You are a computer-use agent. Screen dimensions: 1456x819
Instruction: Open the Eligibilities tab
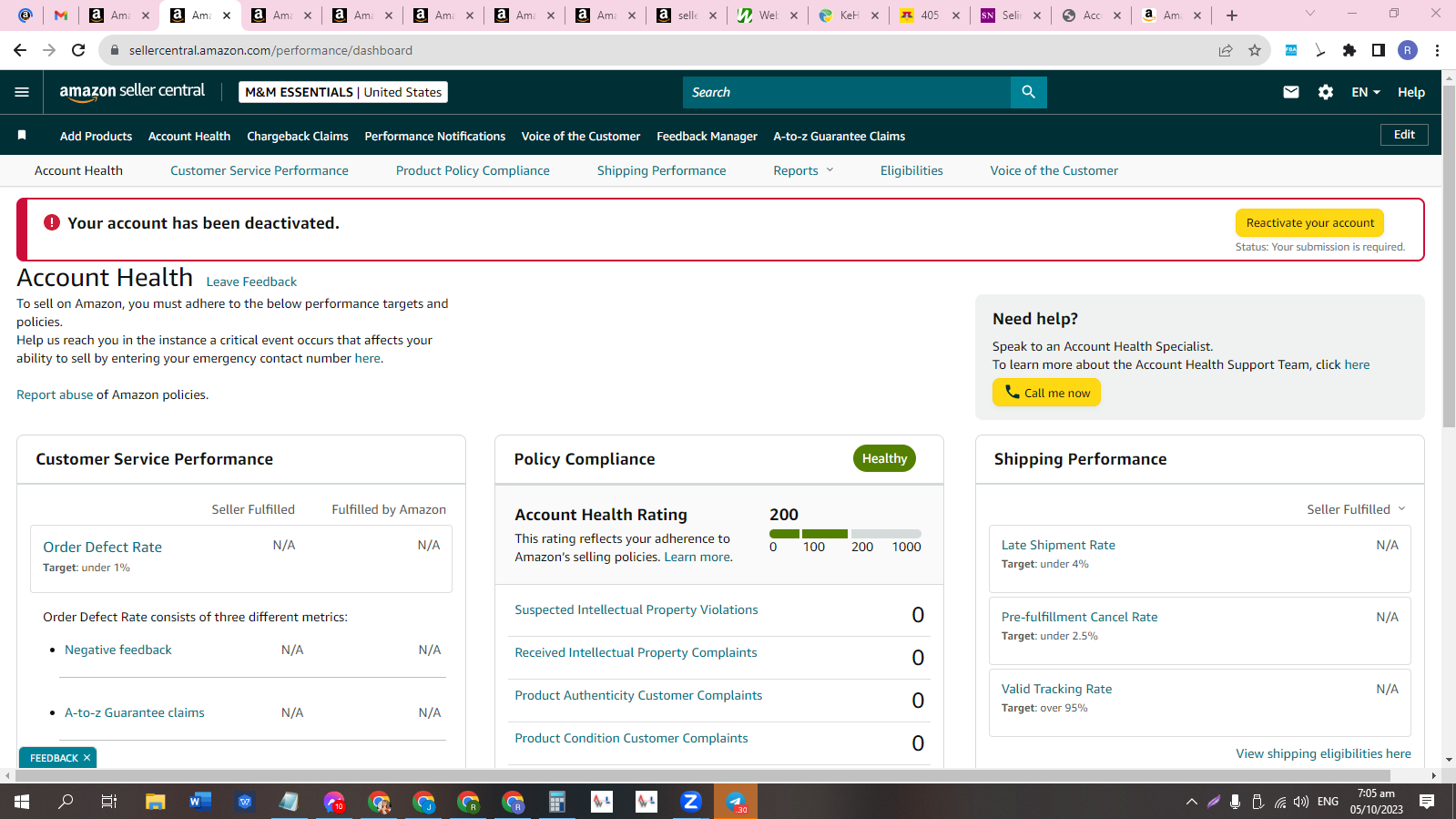tap(911, 170)
